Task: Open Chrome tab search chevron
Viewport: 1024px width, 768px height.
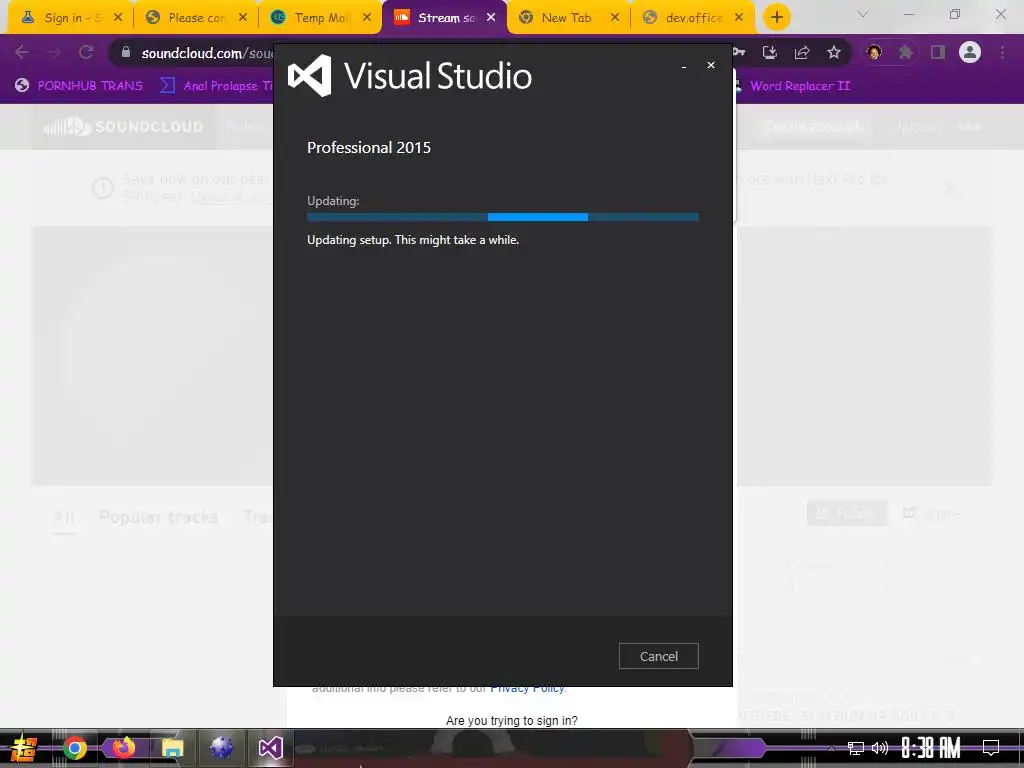Action: [x=863, y=14]
